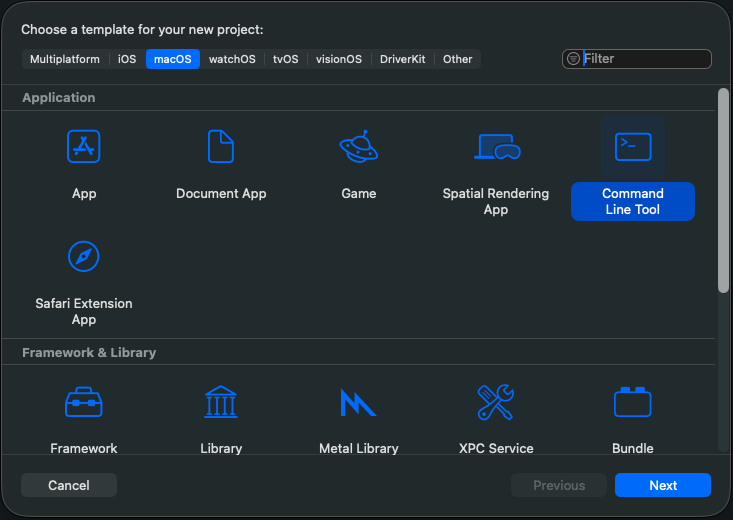The image size is (733, 520).
Task: Switch to the iOS tab
Action: [127, 59]
